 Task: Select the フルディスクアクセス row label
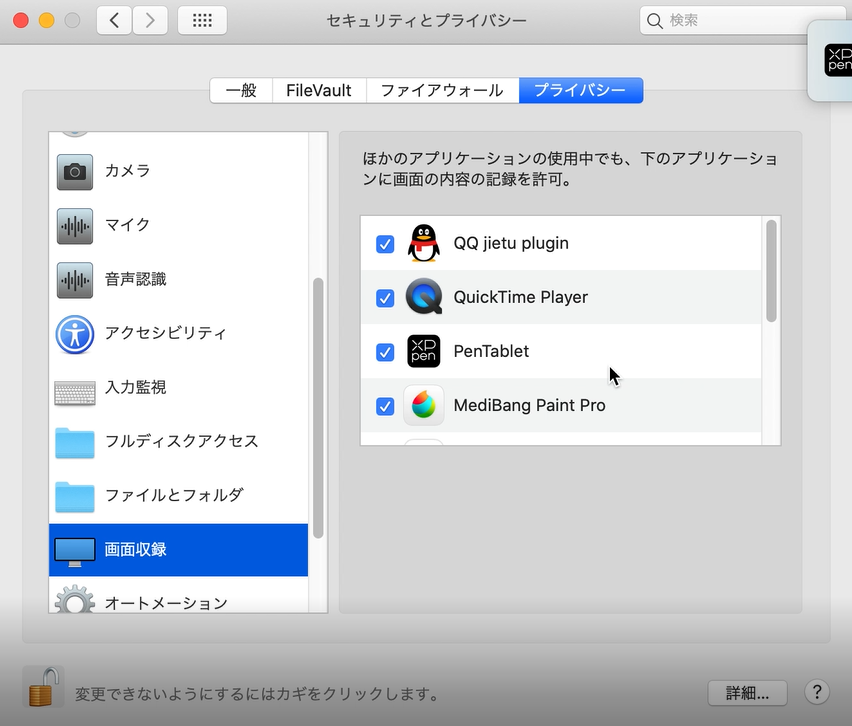point(181,441)
